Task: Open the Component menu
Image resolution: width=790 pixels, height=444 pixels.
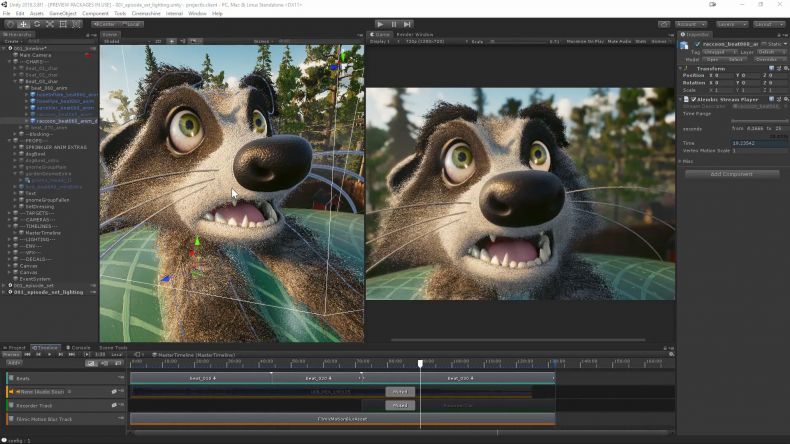Action: pyautogui.click(x=95, y=14)
